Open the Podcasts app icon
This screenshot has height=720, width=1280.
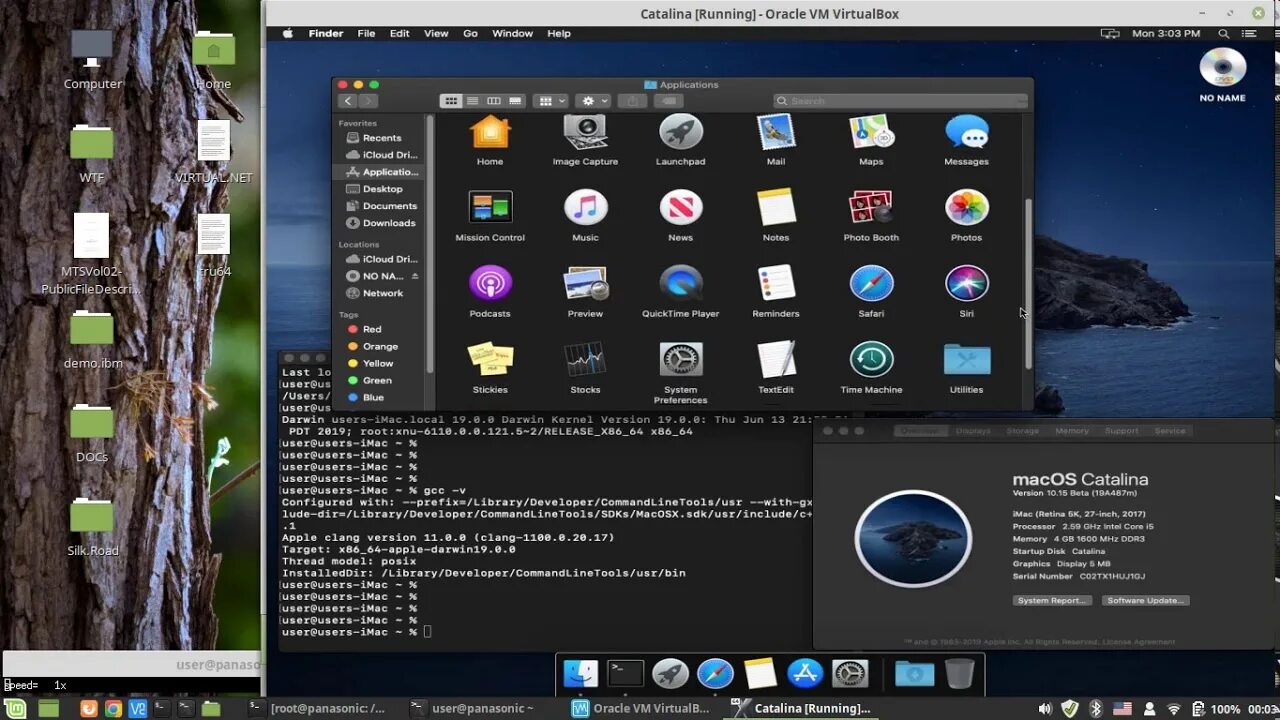pos(490,284)
